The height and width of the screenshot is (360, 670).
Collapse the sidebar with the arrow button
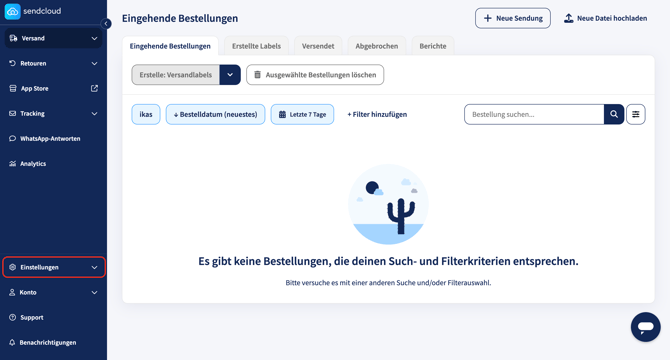tap(106, 23)
